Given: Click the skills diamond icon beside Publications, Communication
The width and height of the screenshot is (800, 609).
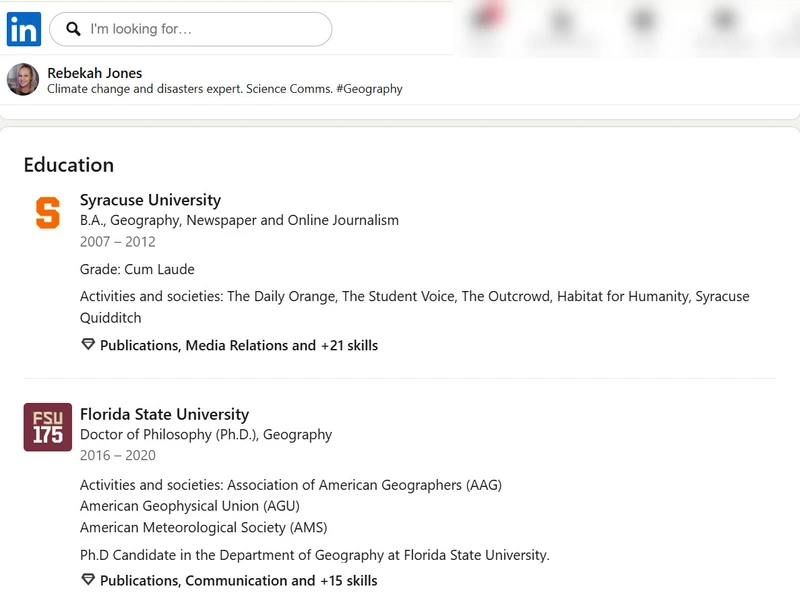Looking at the screenshot, I should (88, 579).
